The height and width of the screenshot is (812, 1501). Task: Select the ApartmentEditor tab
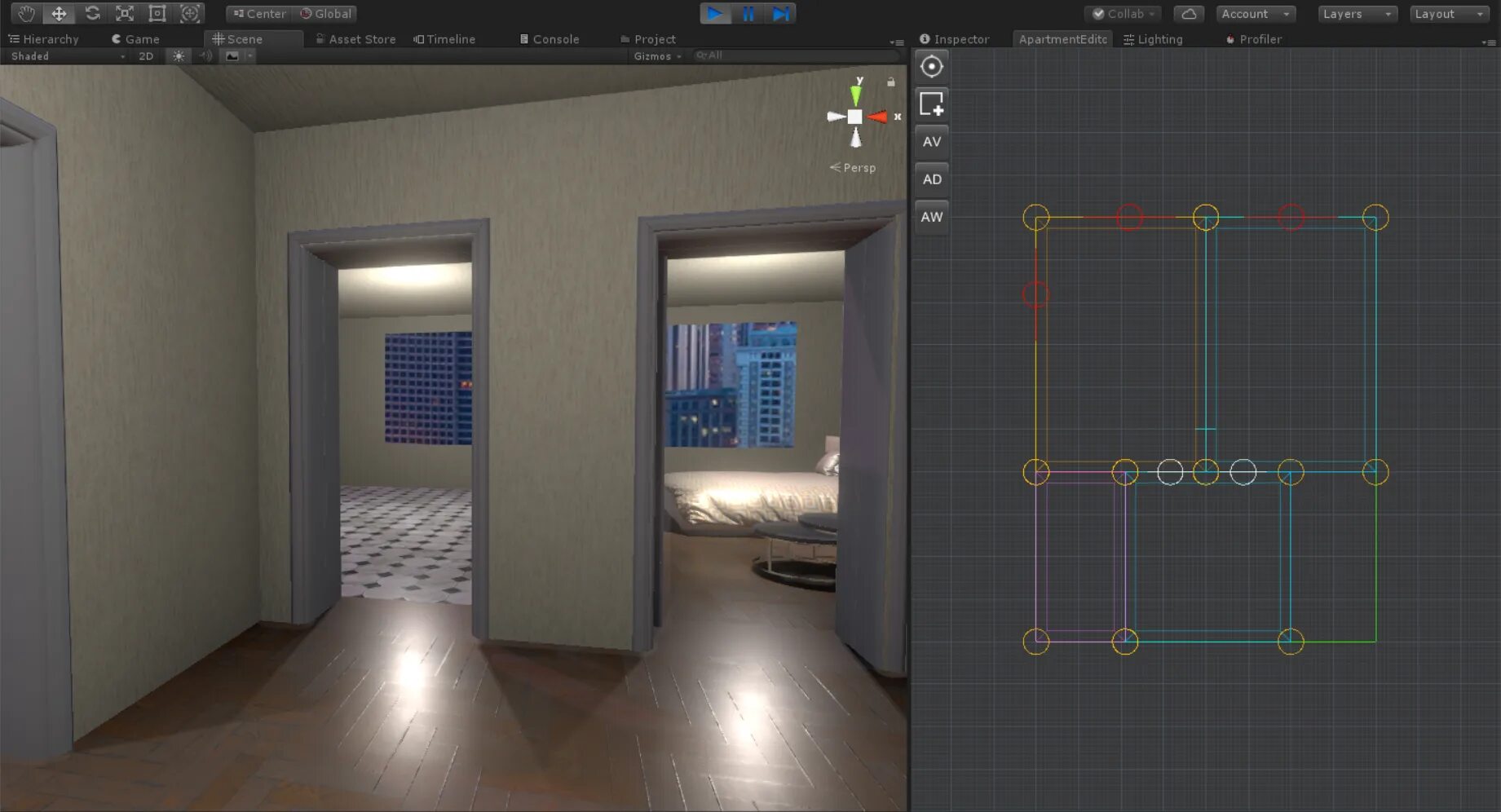(x=1062, y=39)
